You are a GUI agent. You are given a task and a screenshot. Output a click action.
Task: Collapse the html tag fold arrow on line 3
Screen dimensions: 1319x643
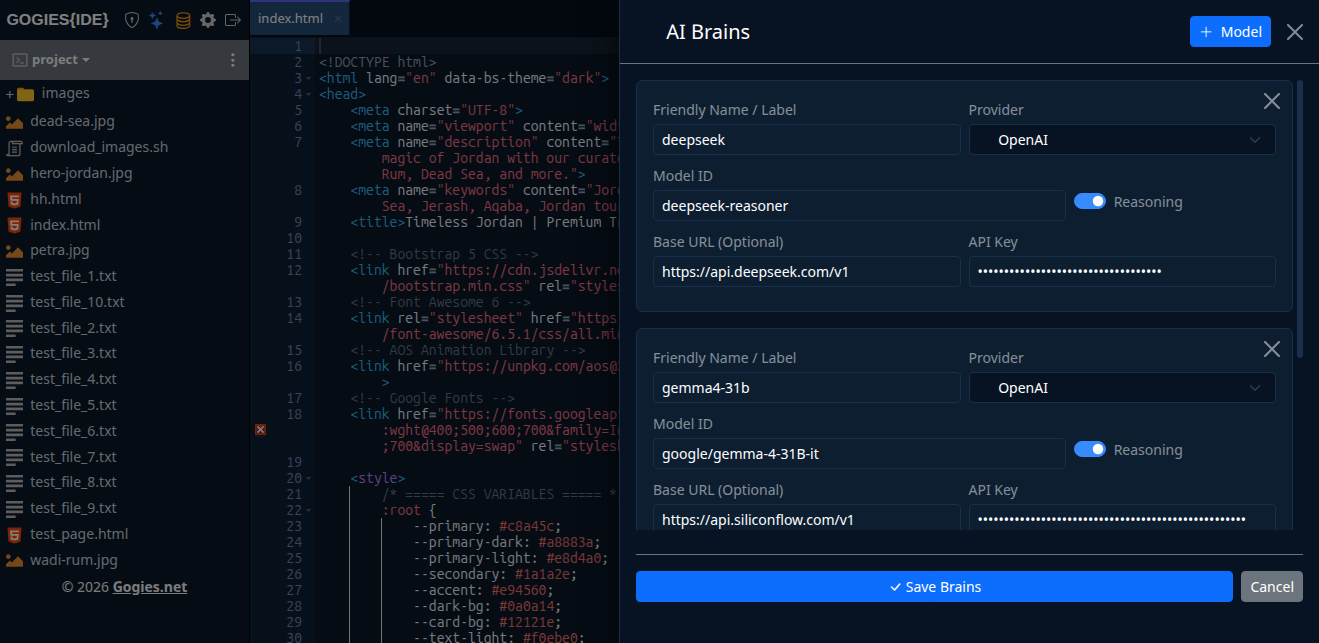(x=311, y=78)
